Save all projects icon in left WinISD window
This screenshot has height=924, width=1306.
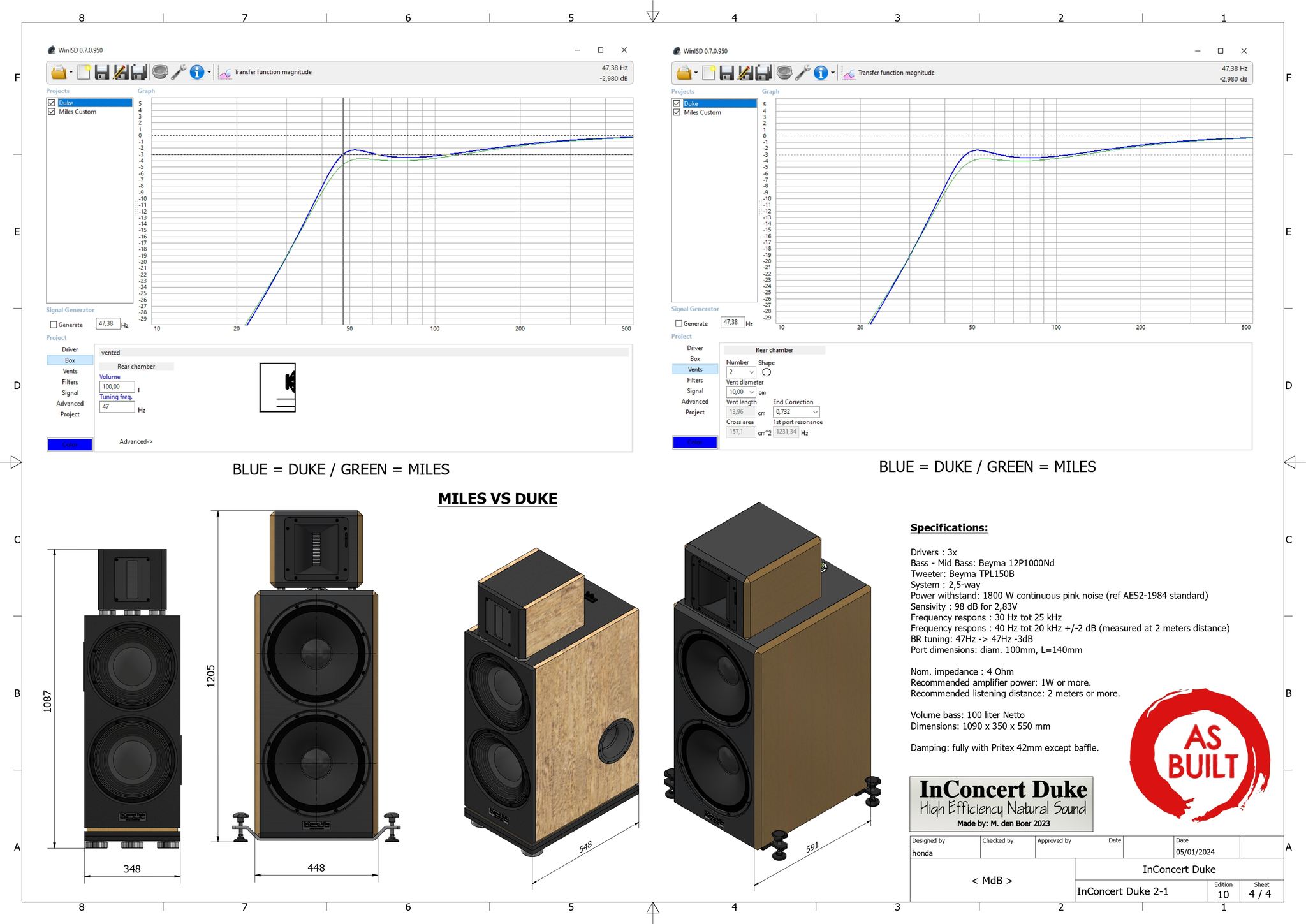pyautogui.click(x=139, y=72)
